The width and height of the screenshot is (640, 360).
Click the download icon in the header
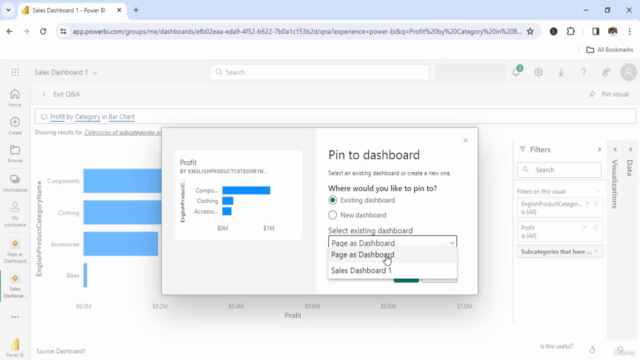tap(561, 72)
